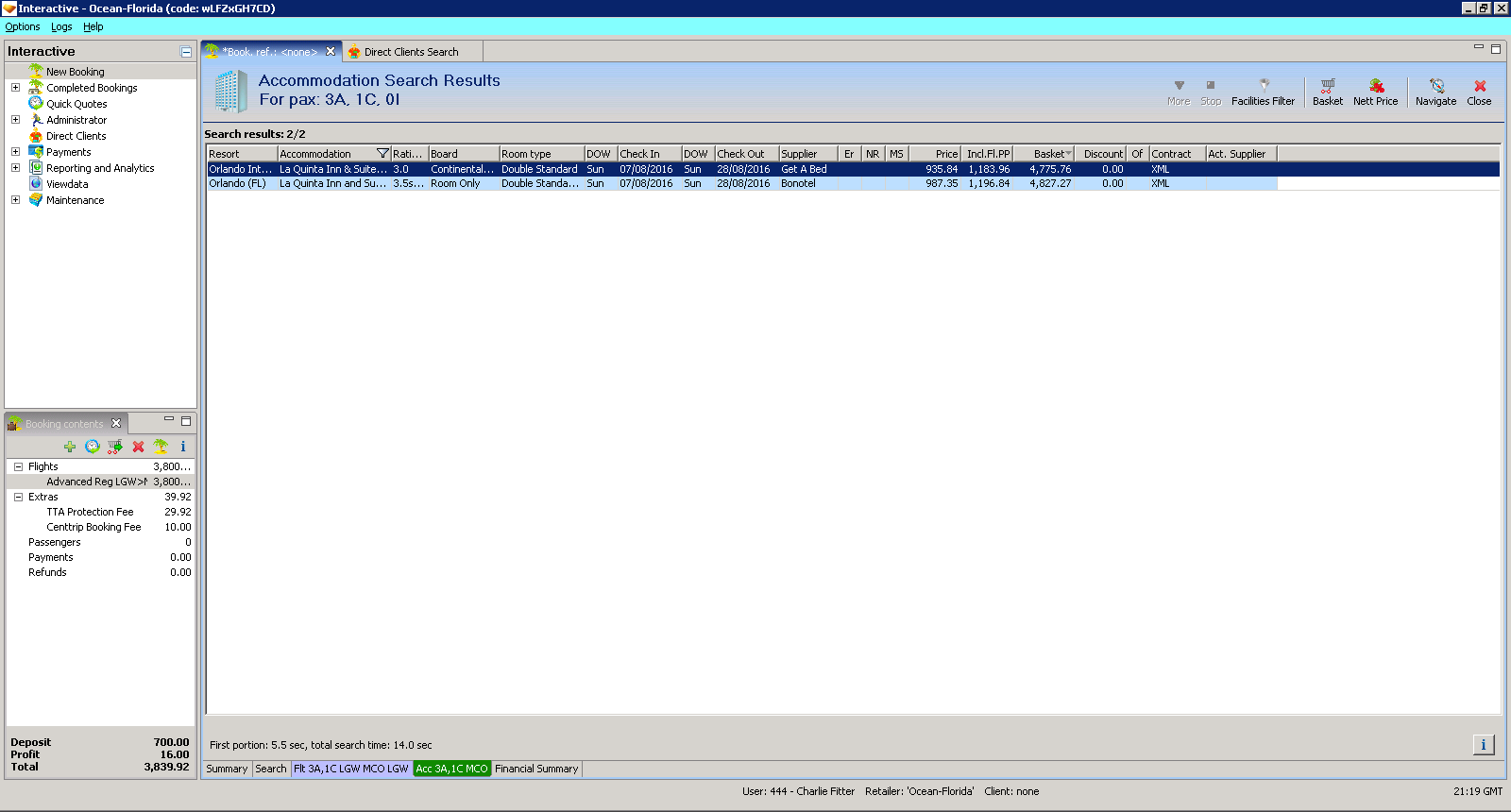Select the Centtrip Booking Fee row
This screenshot has height=812, width=1511.
[100, 527]
